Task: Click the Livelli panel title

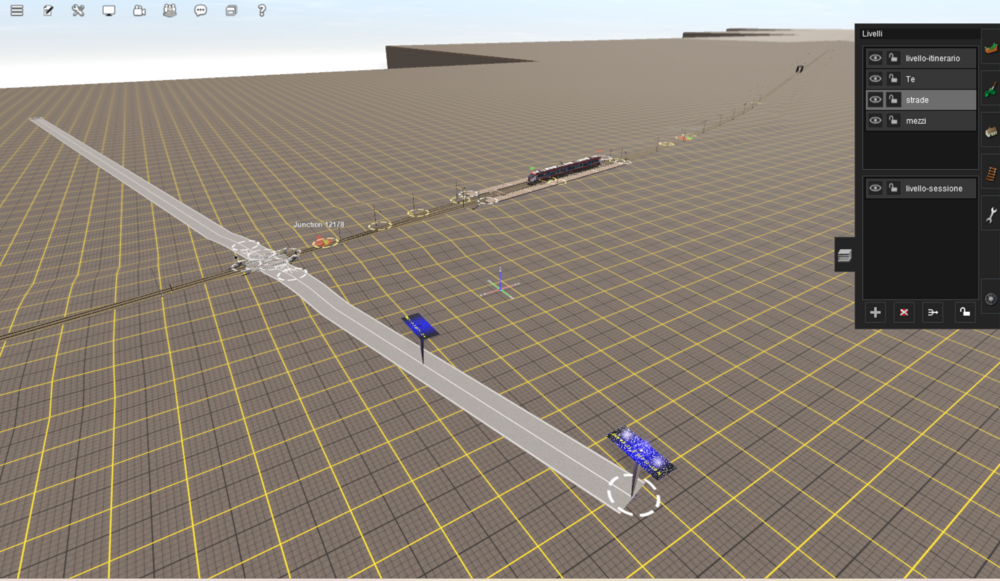Action: click(x=872, y=34)
